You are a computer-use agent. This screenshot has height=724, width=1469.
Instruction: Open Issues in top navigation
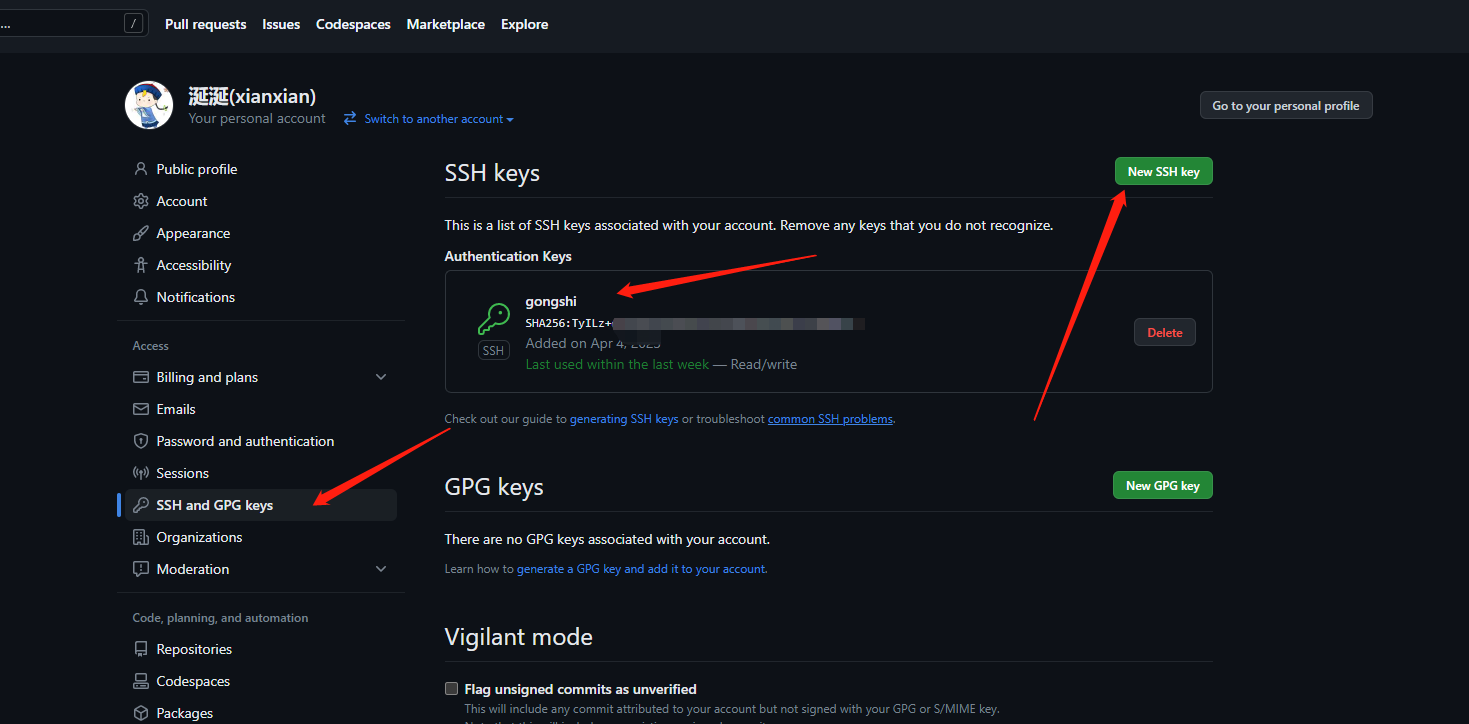coord(281,24)
